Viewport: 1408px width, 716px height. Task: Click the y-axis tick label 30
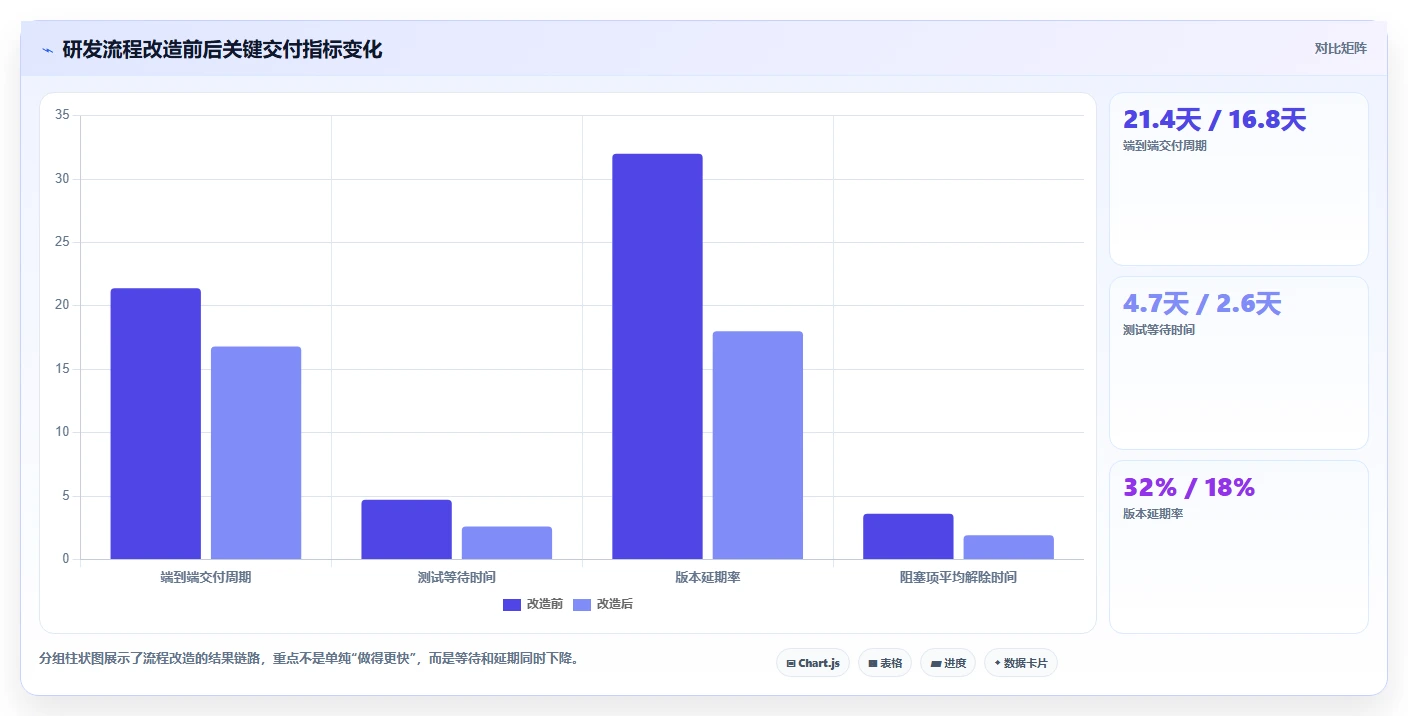(x=62, y=179)
